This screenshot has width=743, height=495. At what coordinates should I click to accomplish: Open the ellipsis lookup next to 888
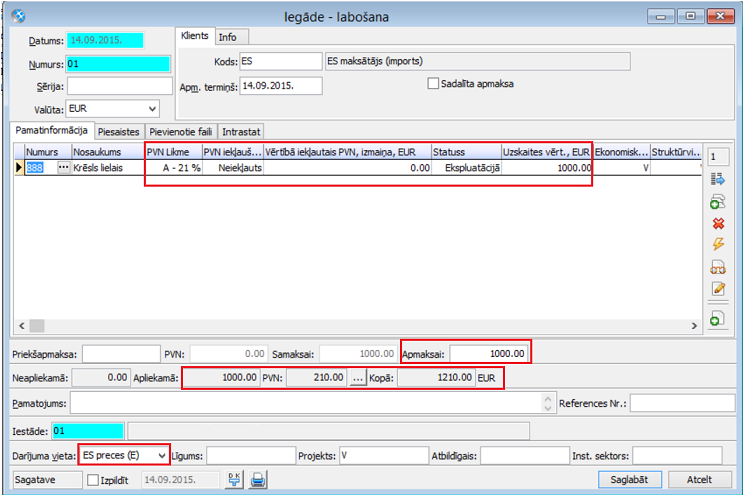63,168
